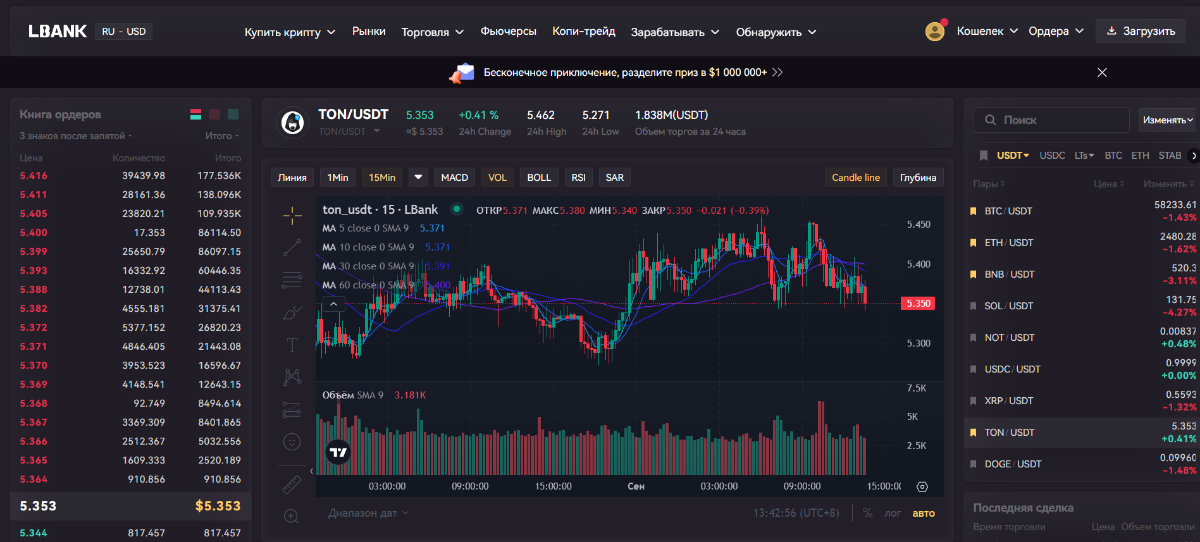
Task: Open the Изменять dropdown
Action: (1167, 120)
